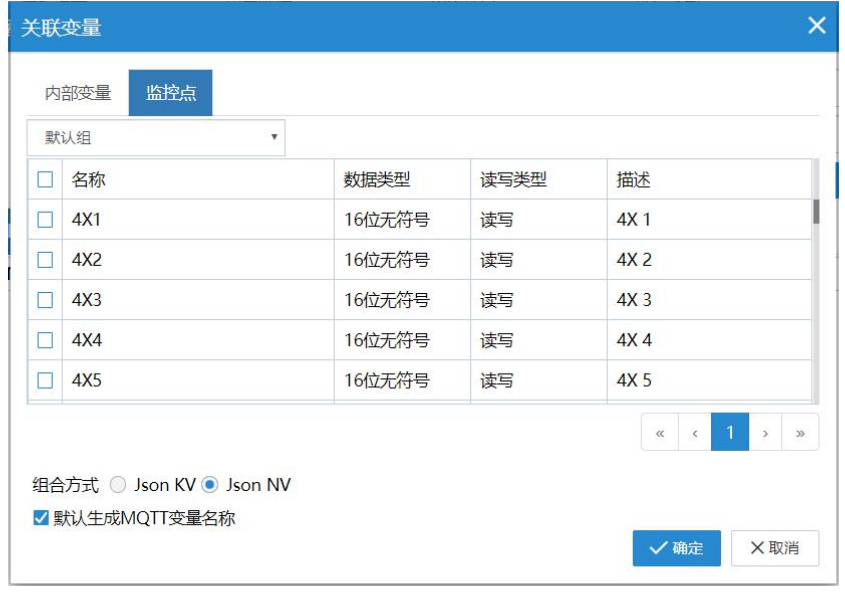
Task: Check the 4X3 row checkbox
Action: pyautogui.click(x=45, y=300)
